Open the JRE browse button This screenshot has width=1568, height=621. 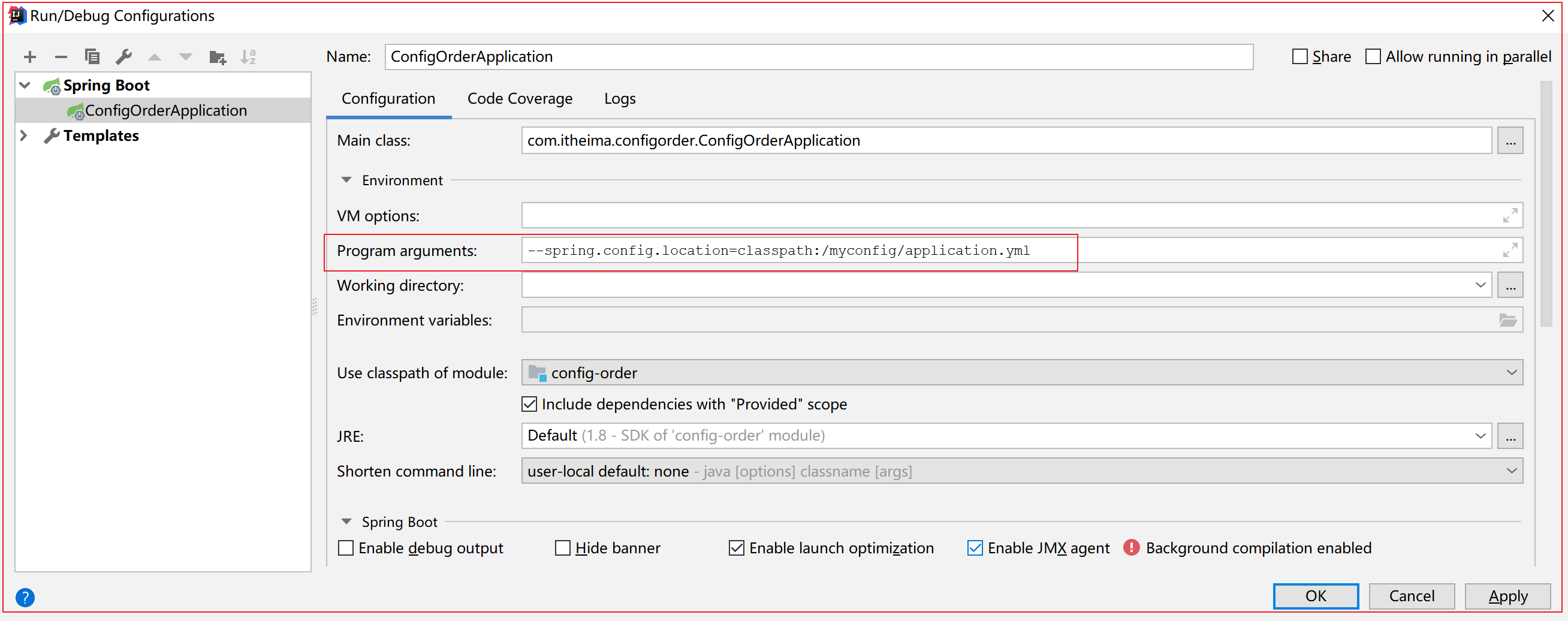[1510, 436]
